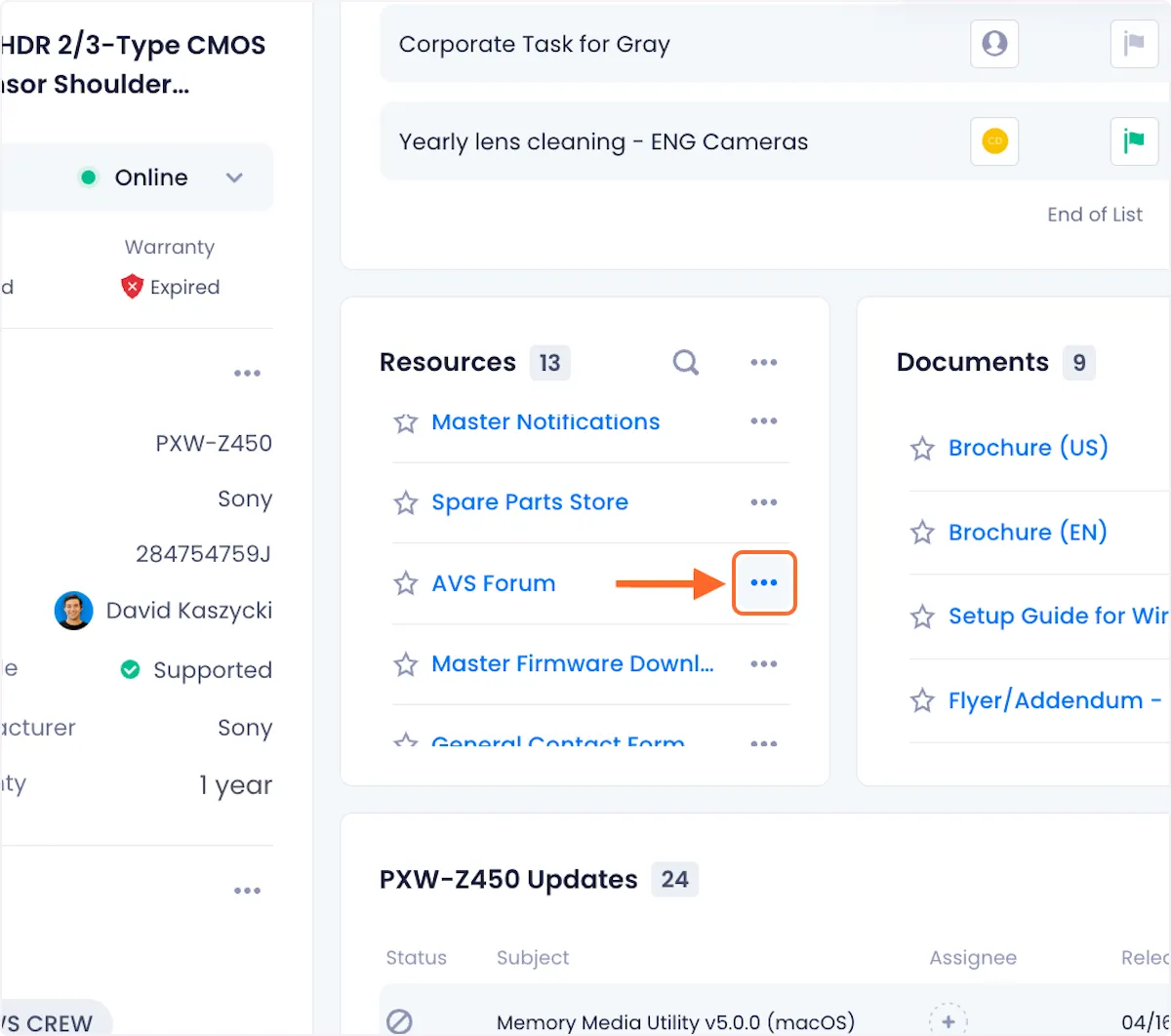Click Resources count badge 13

coord(550,363)
